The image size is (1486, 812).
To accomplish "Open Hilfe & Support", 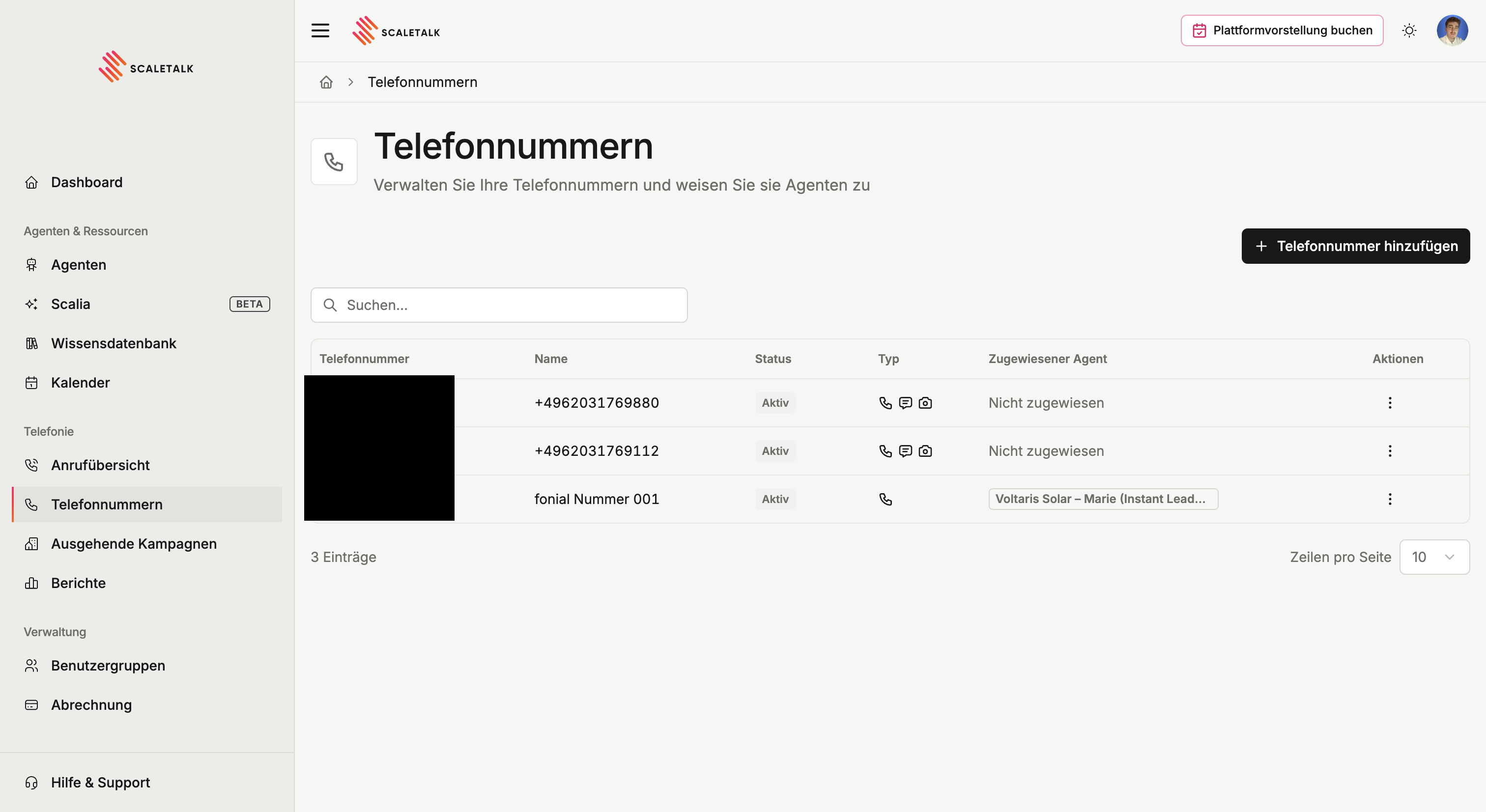I will 147,783.
